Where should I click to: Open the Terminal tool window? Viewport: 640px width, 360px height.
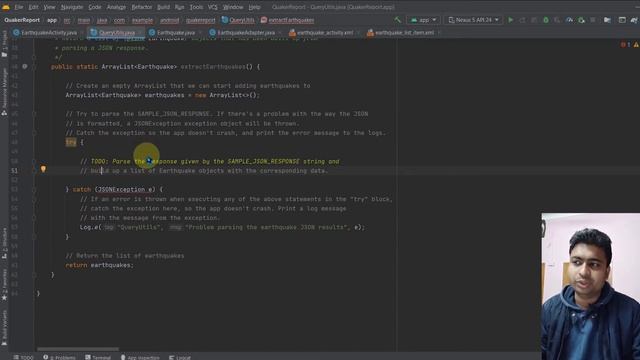click(98, 357)
